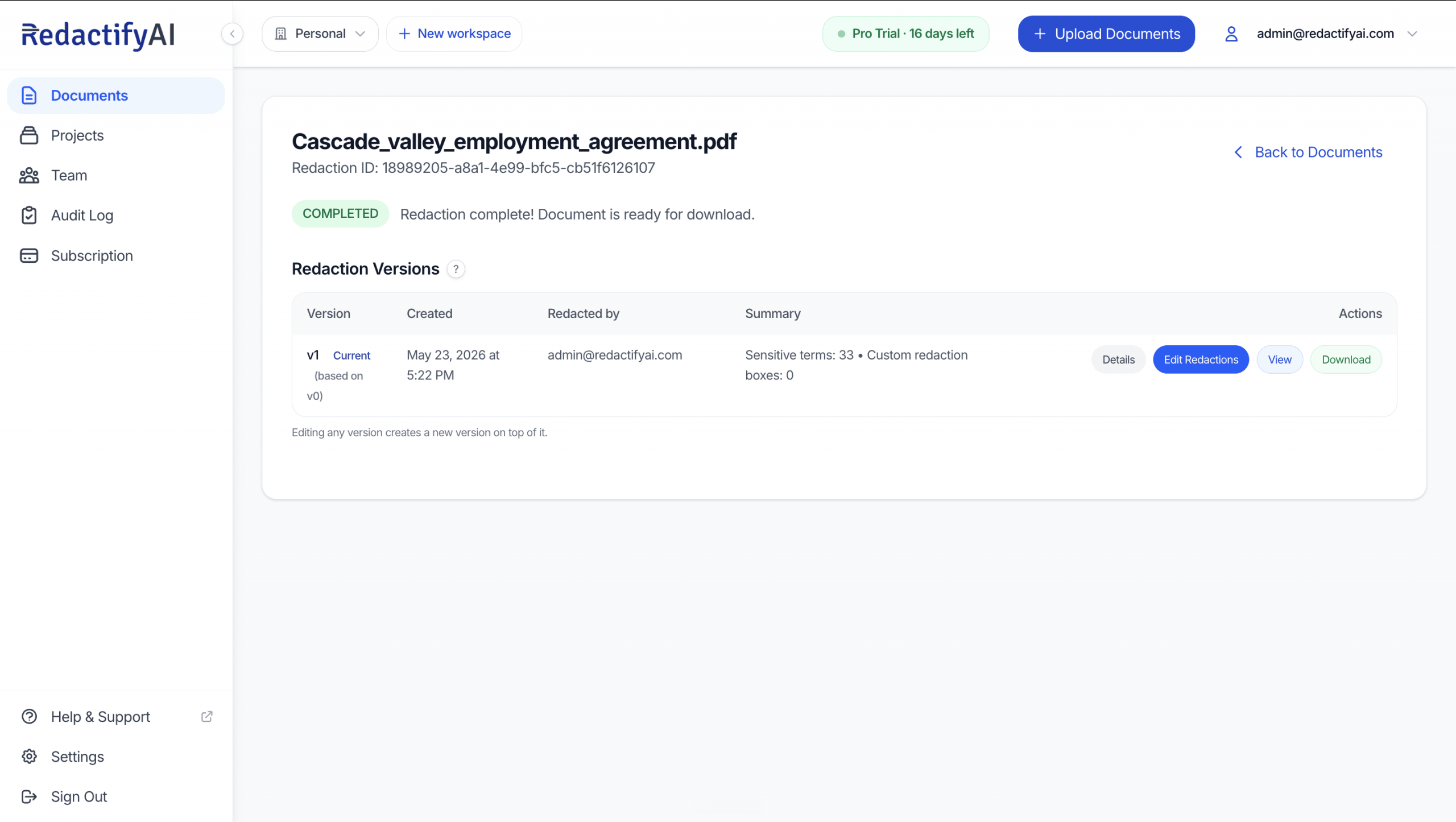This screenshot has width=1456, height=822.
Task: Open the Audit Log
Action: (116, 215)
